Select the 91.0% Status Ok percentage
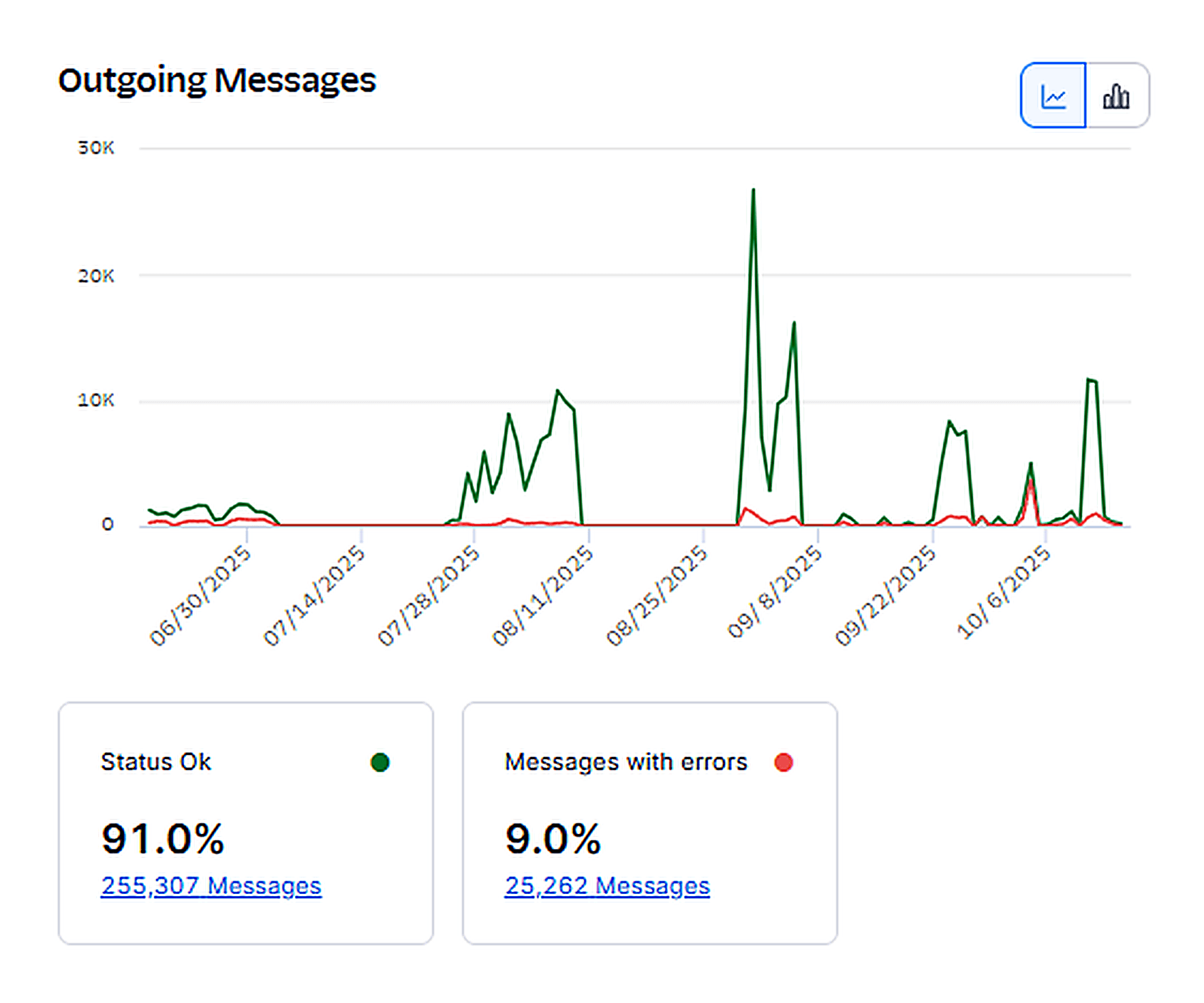This screenshot has height=1003, width=1204. [163, 838]
